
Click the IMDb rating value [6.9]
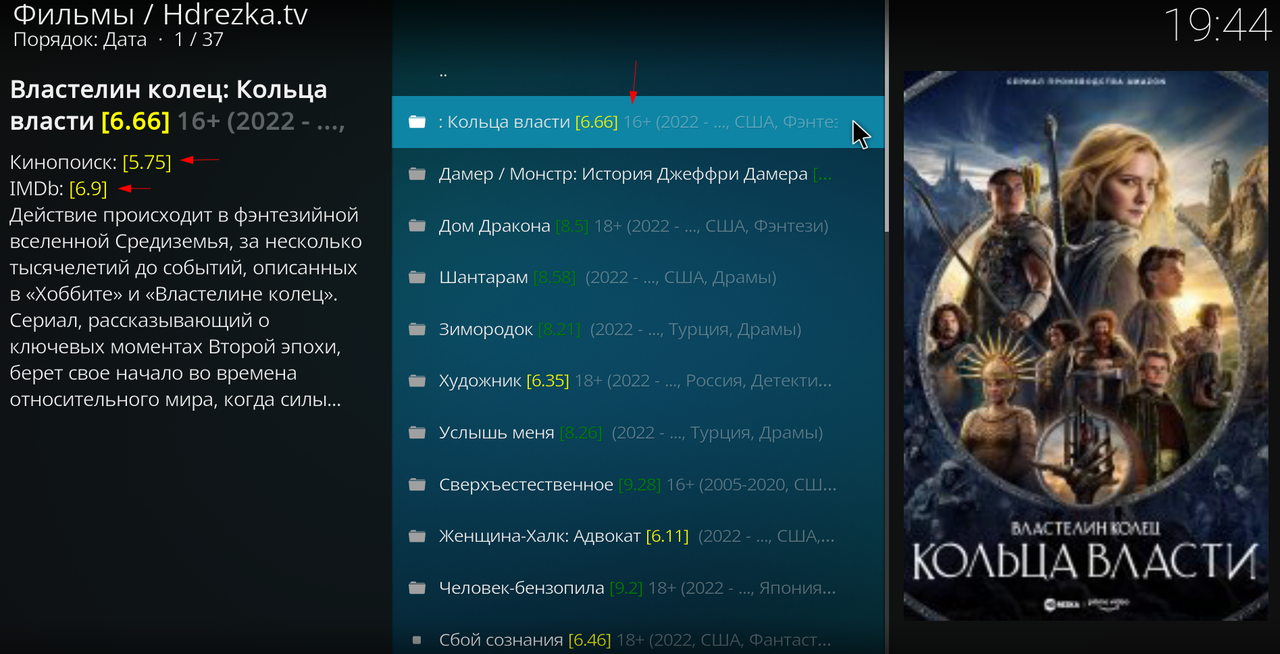coord(88,188)
